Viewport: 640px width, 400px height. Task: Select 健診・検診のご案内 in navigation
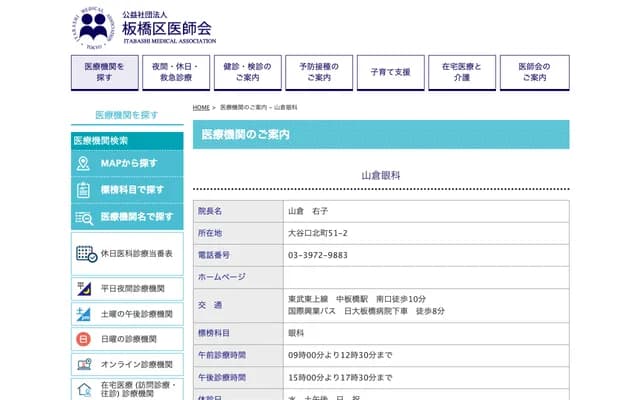pos(241,72)
